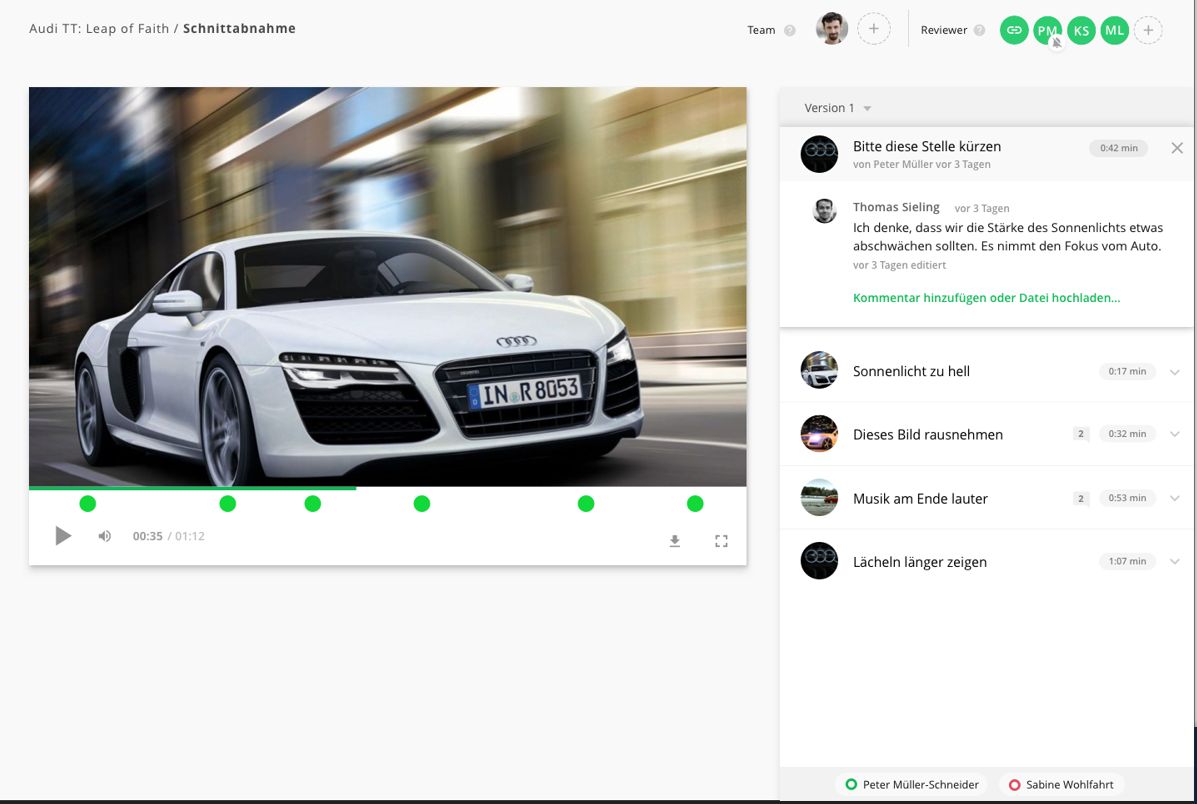The height and width of the screenshot is (804, 1197).
Task: Click reply count on 'Dieses Bild rausnehmen'
Action: pyautogui.click(x=1080, y=434)
